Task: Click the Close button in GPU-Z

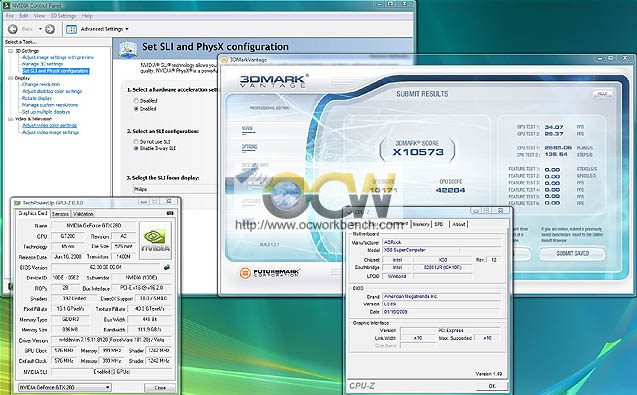Action: (160, 388)
